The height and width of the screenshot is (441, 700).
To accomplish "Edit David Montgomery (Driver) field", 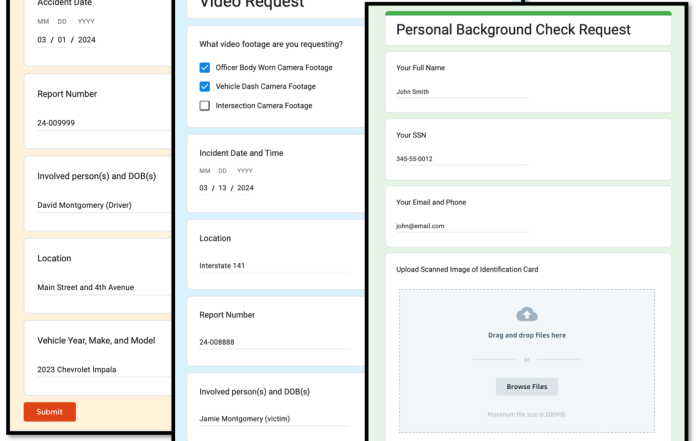I will click(104, 205).
